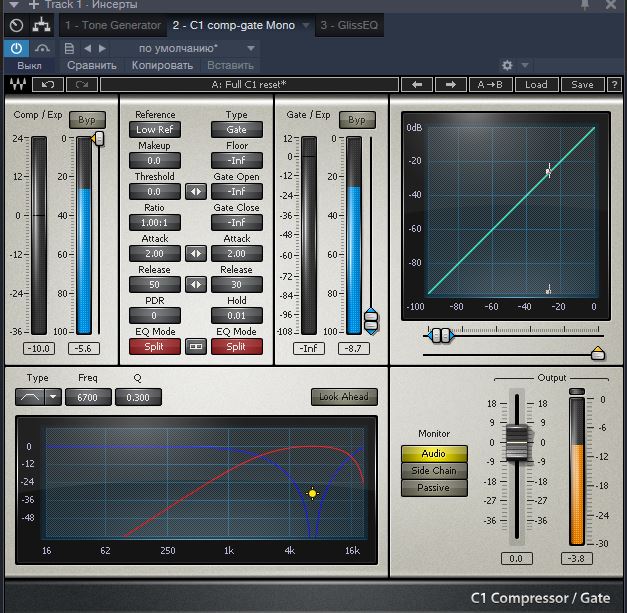Screen dimensions: 627x613
Task: Go to previous preset arrow
Action: (x=88, y=49)
